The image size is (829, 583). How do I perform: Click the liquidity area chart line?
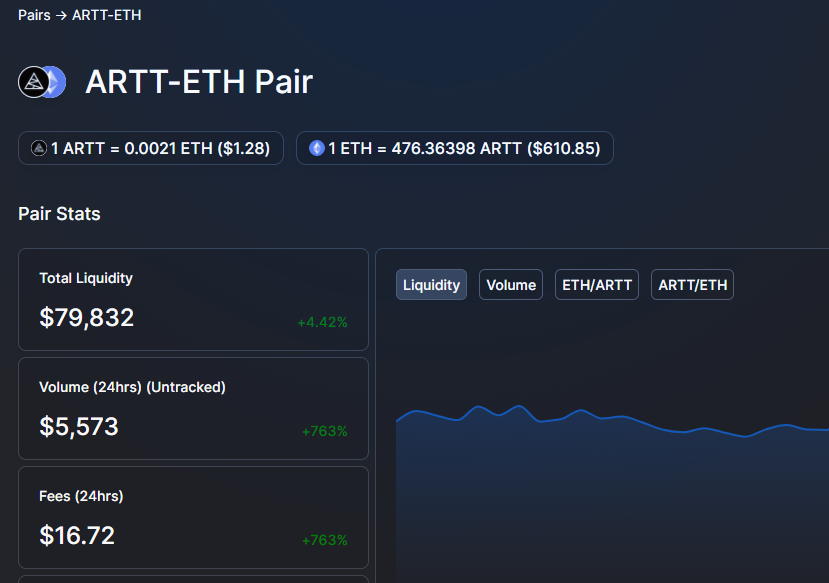(x=612, y=418)
